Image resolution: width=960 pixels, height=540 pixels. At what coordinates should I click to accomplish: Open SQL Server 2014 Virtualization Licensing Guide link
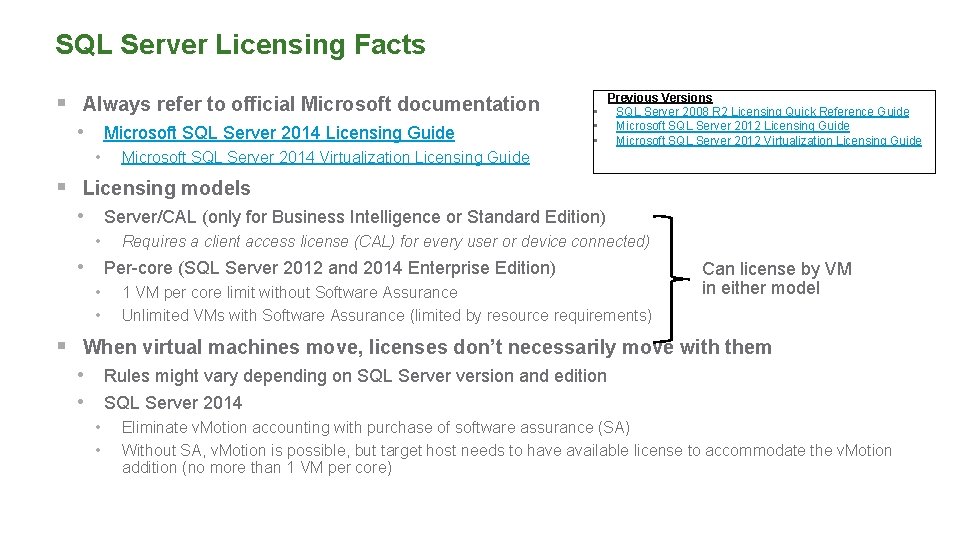coord(325,157)
